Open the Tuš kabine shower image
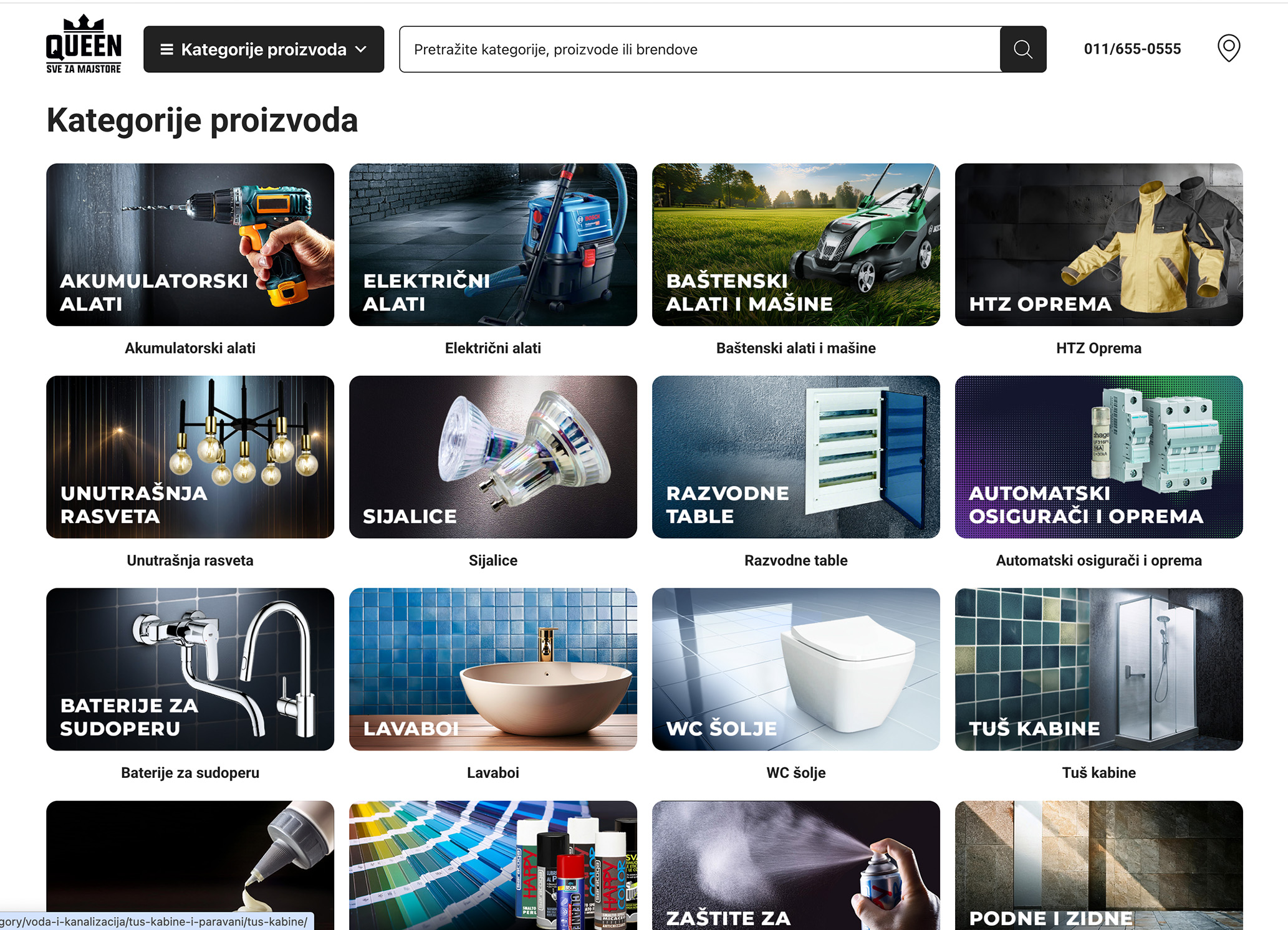Screen dimensions: 1288x930 point(1098,669)
